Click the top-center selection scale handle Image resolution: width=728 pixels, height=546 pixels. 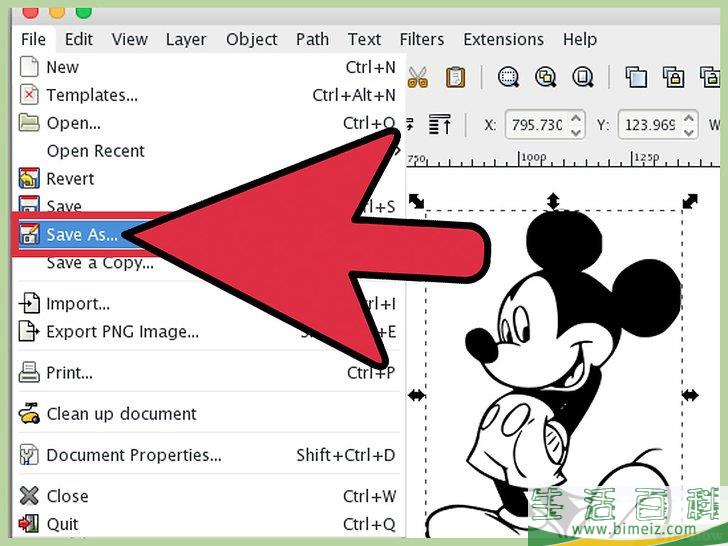coord(553,202)
